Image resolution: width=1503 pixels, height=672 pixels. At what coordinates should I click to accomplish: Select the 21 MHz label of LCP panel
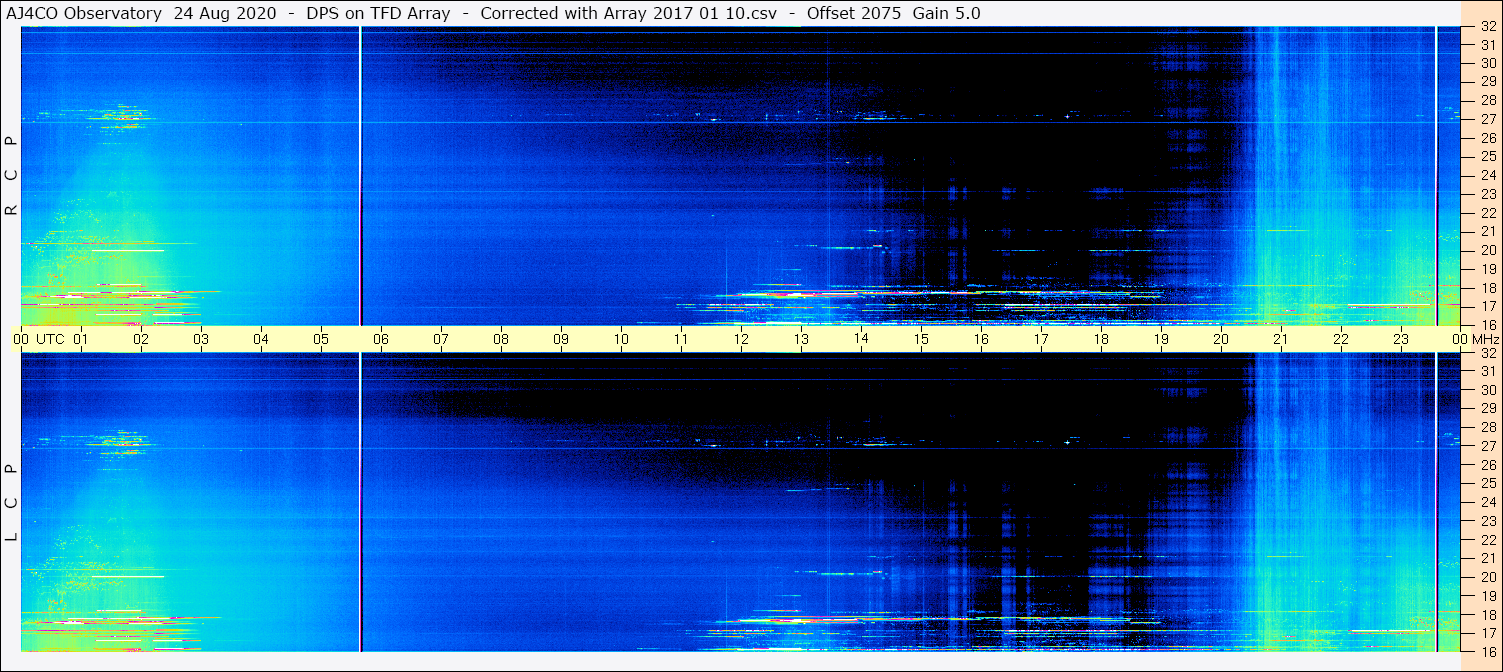[x=1488, y=558]
